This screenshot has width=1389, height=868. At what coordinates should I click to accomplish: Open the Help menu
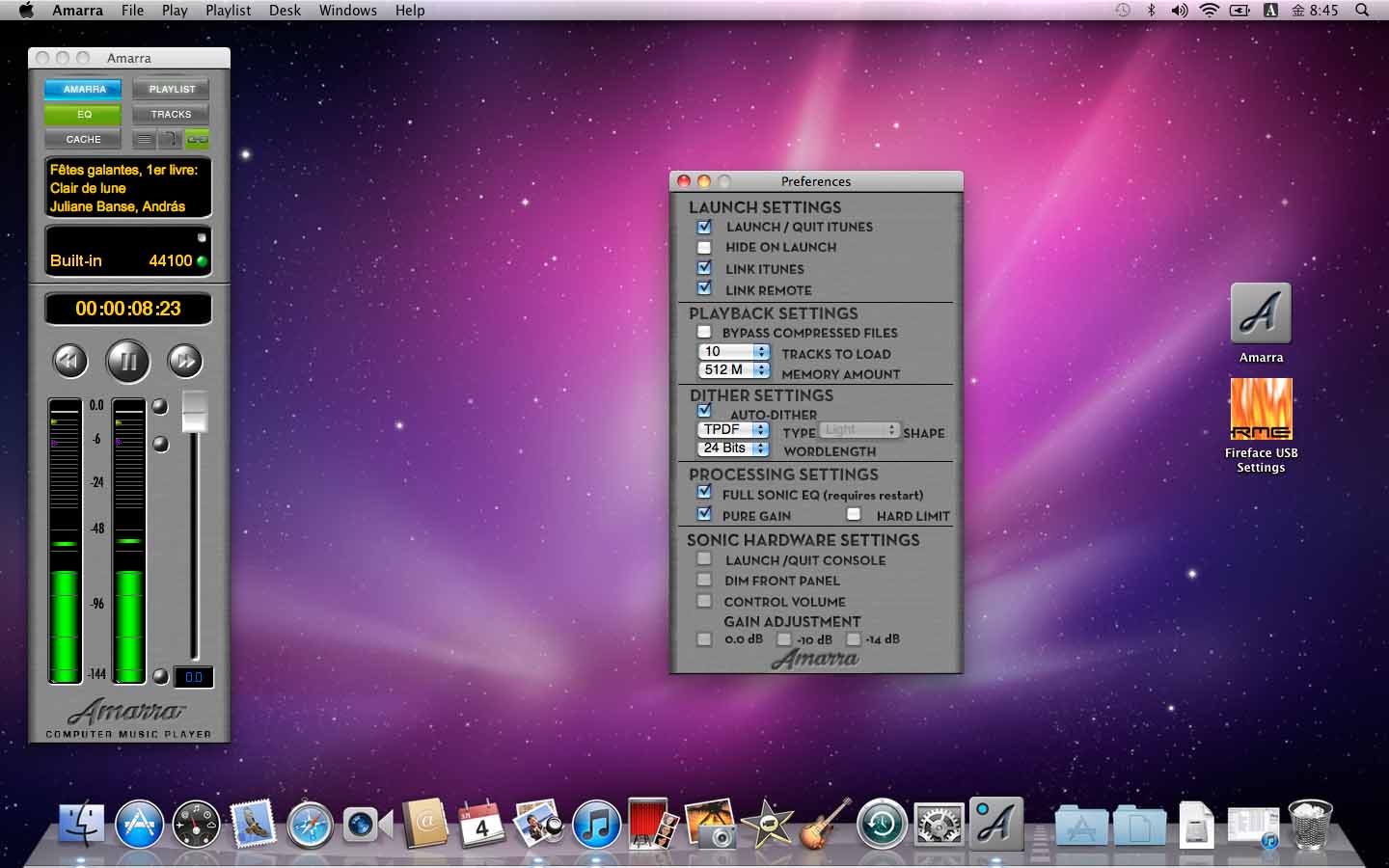tap(410, 10)
